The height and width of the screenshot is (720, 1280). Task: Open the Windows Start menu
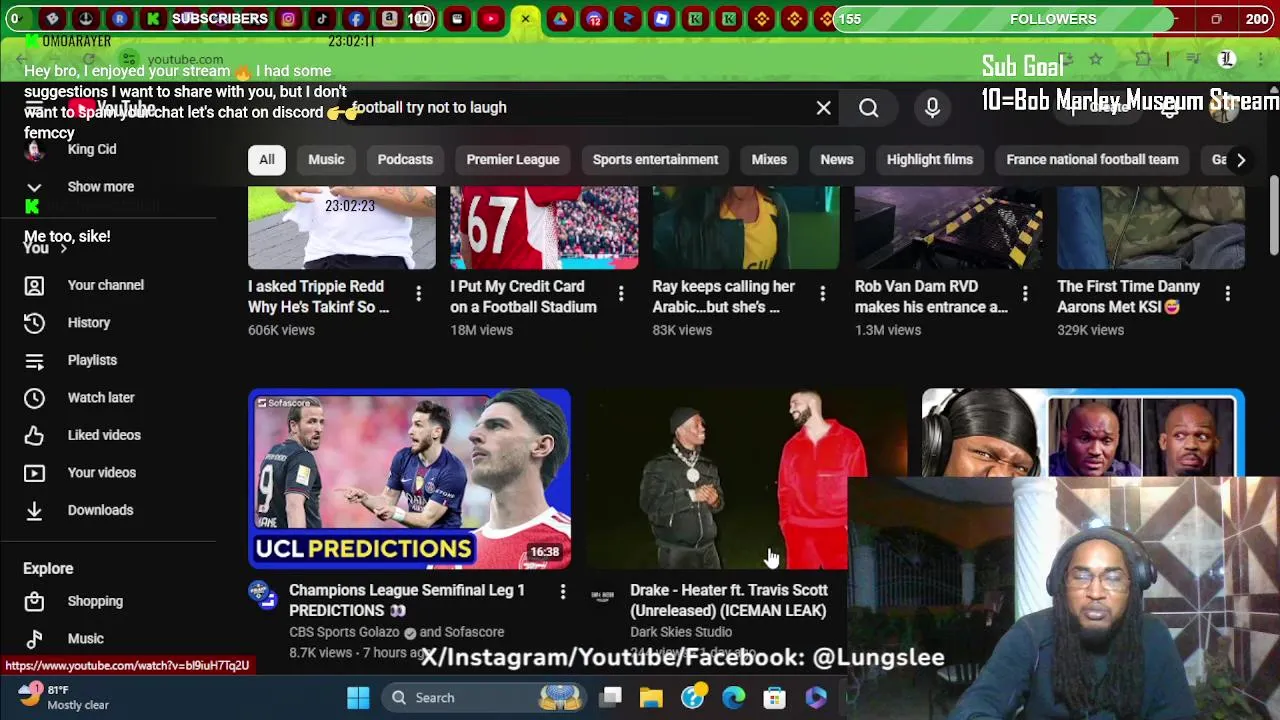point(358,698)
